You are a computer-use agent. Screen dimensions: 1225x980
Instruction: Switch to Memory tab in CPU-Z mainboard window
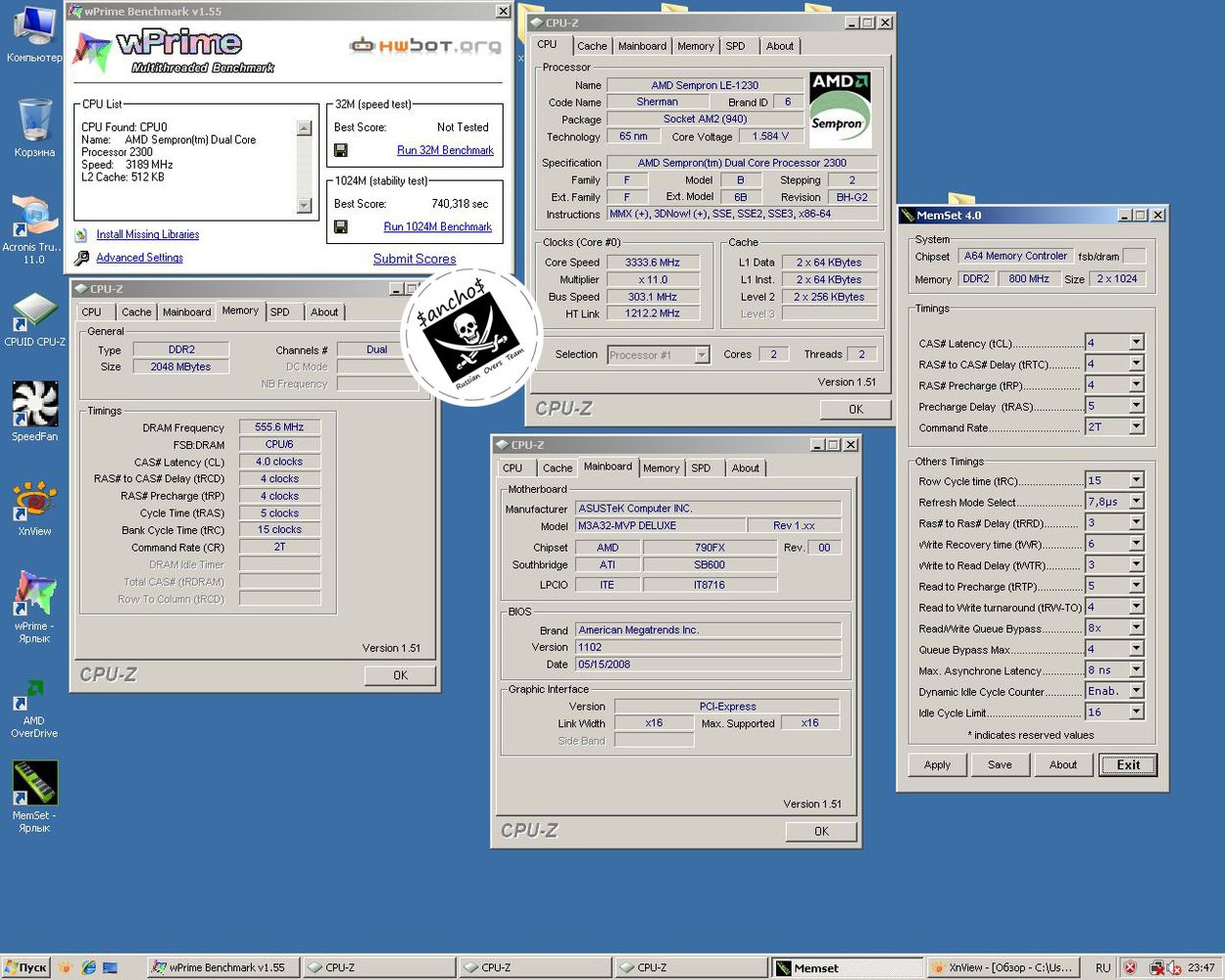coord(661,468)
